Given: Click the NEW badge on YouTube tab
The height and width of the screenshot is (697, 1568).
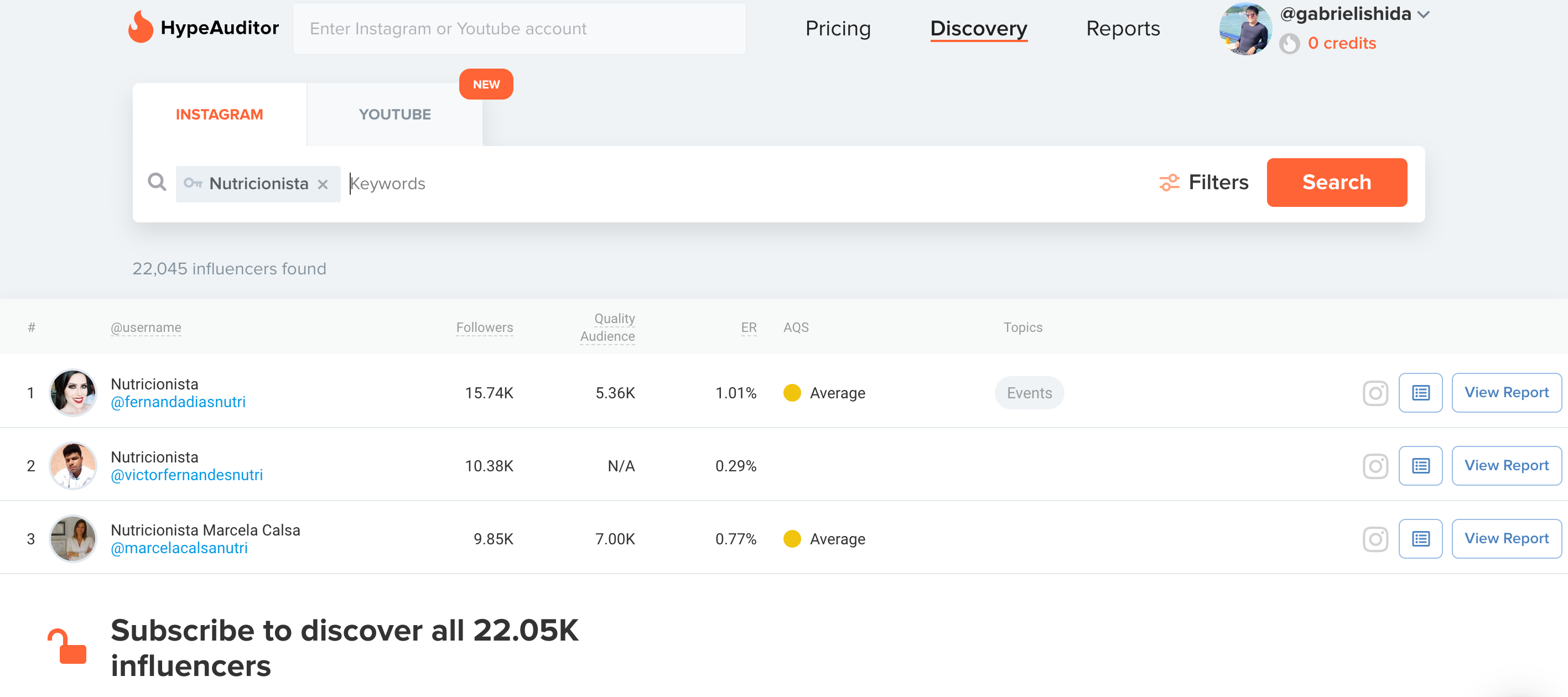Looking at the screenshot, I should [x=486, y=84].
